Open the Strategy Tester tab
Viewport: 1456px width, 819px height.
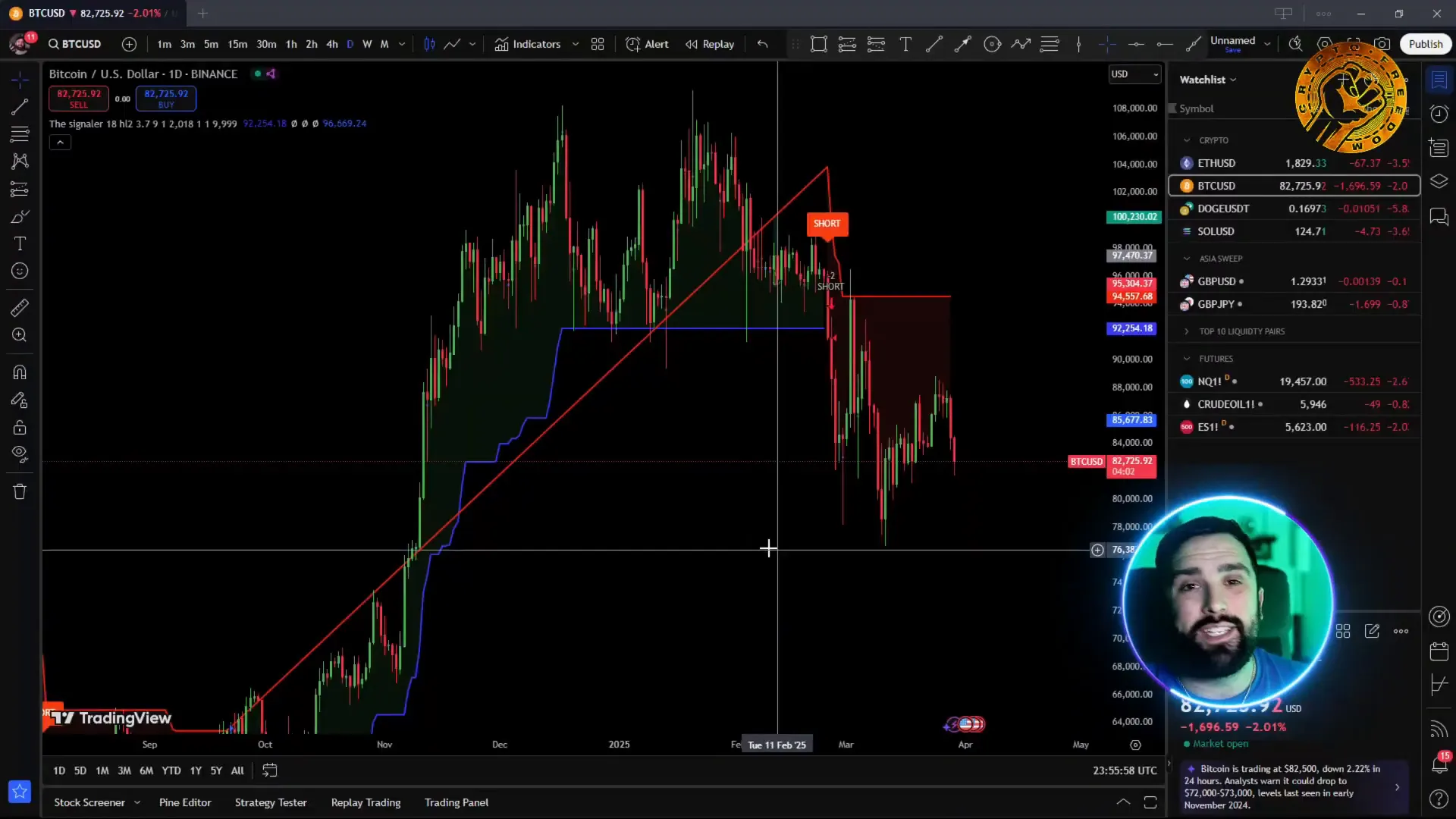pyautogui.click(x=271, y=802)
